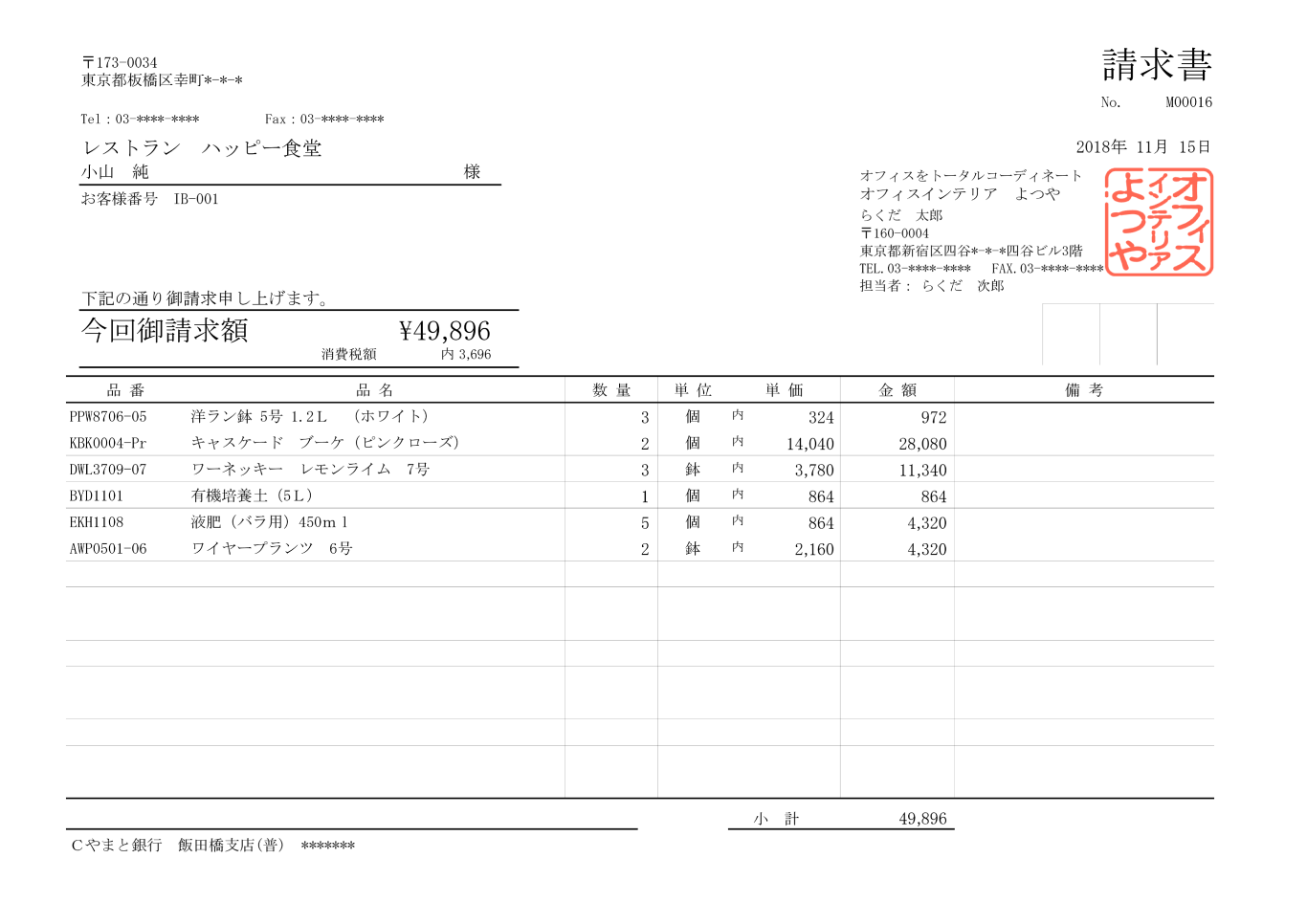
Task: Click quantity 1 in the BYD1101 row
Action: (645, 497)
